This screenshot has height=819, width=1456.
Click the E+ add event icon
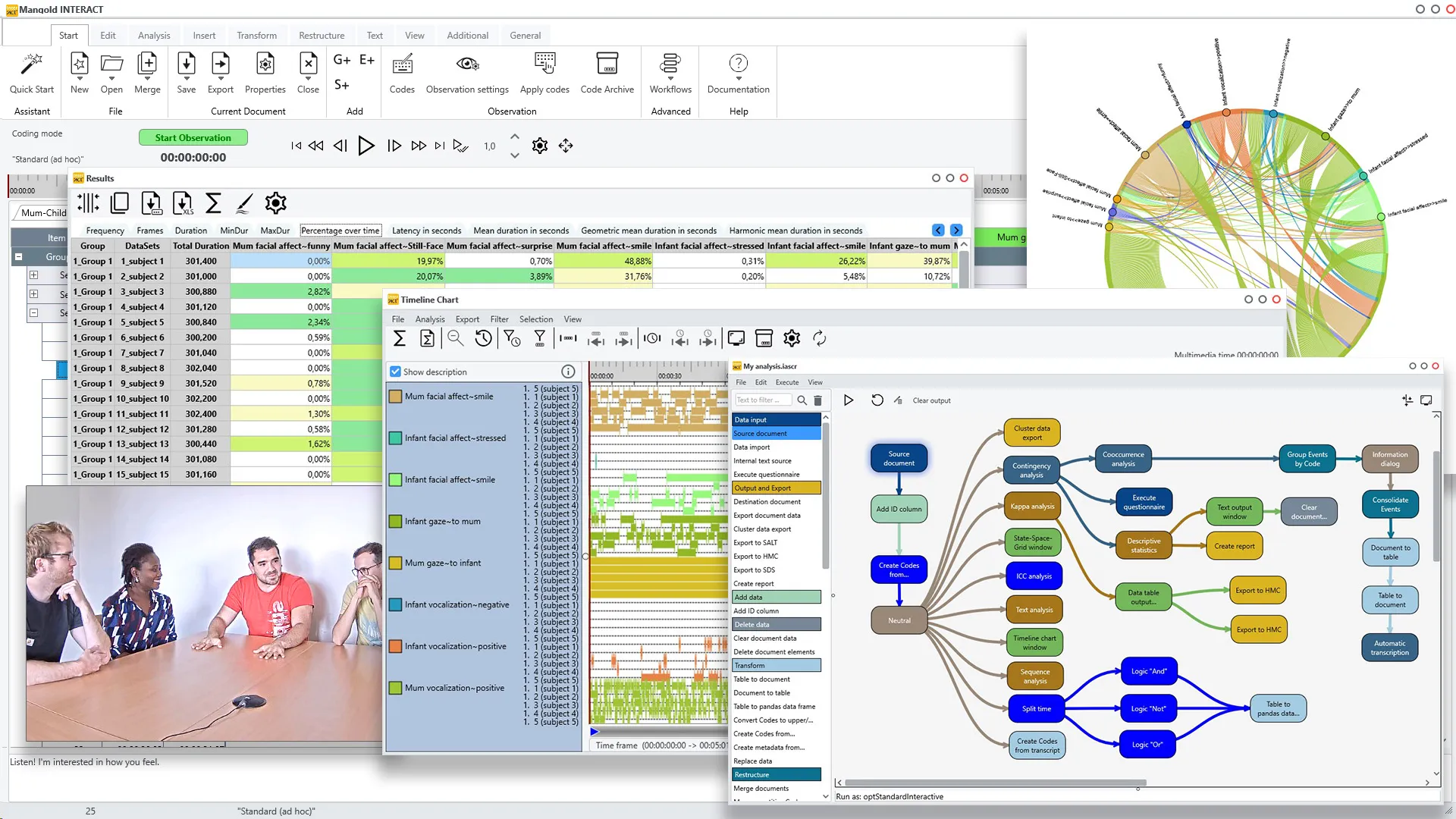coord(367,60)
